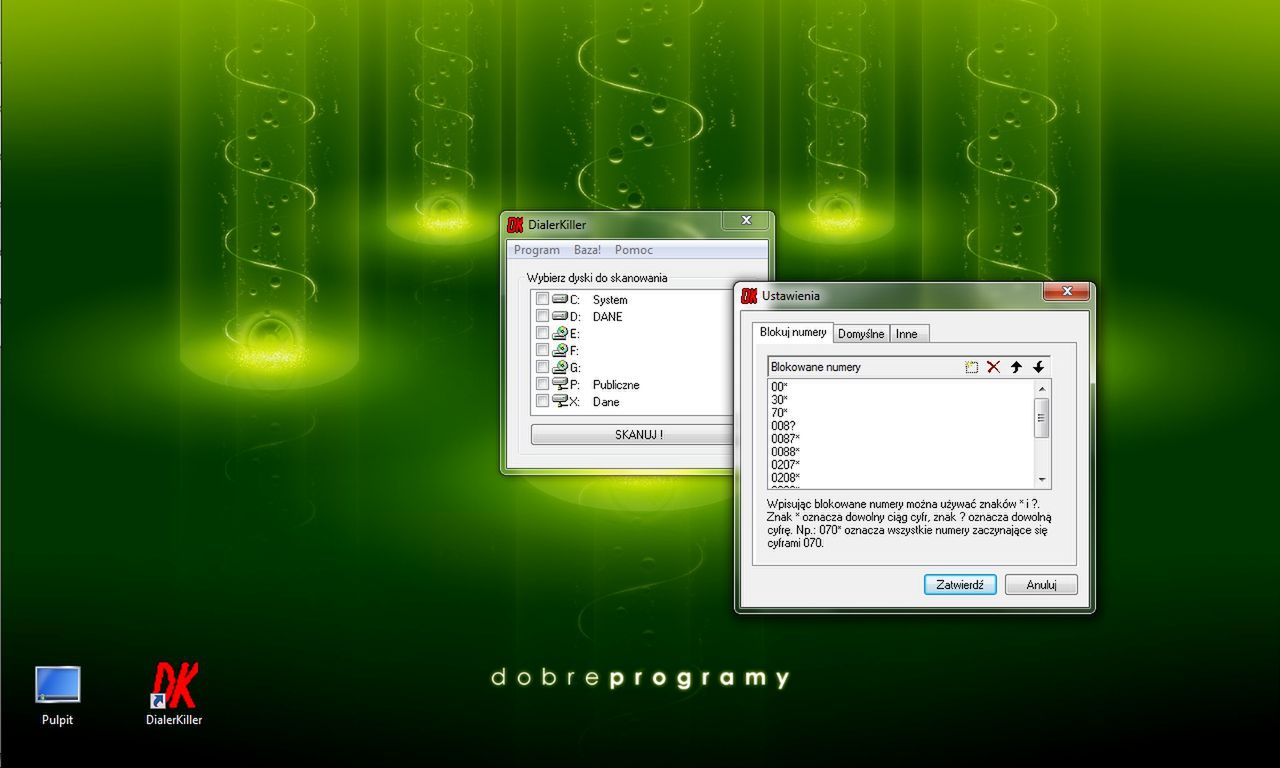
Task: Enable the X: Dane drive checkbox
Action: (x=542, y=401)
